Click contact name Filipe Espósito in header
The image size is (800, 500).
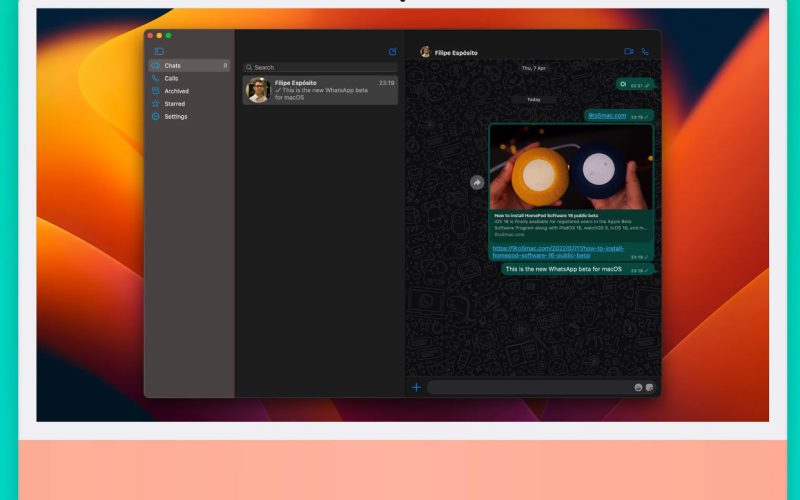coord(456,53)
